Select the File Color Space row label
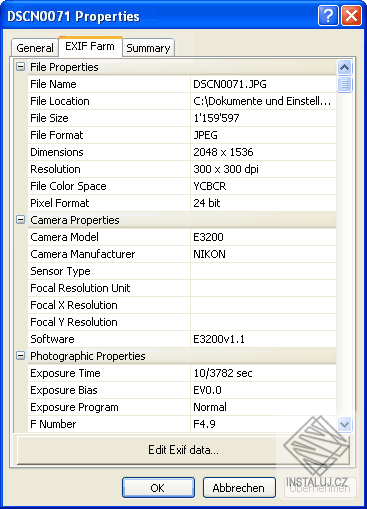This screenshot has width=367, height=509. point(68,186)
